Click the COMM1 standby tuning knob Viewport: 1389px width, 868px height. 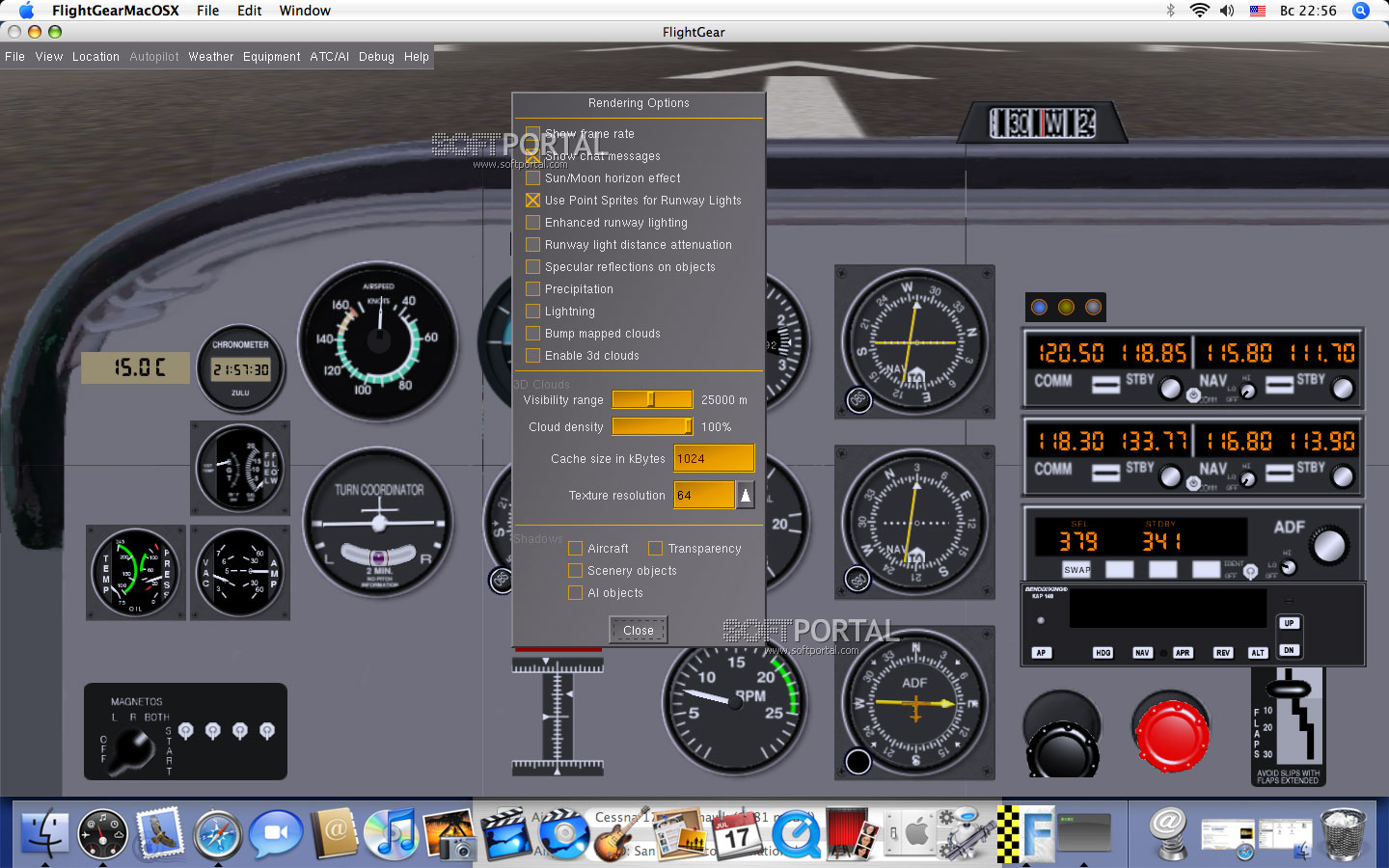[1170, 389]
